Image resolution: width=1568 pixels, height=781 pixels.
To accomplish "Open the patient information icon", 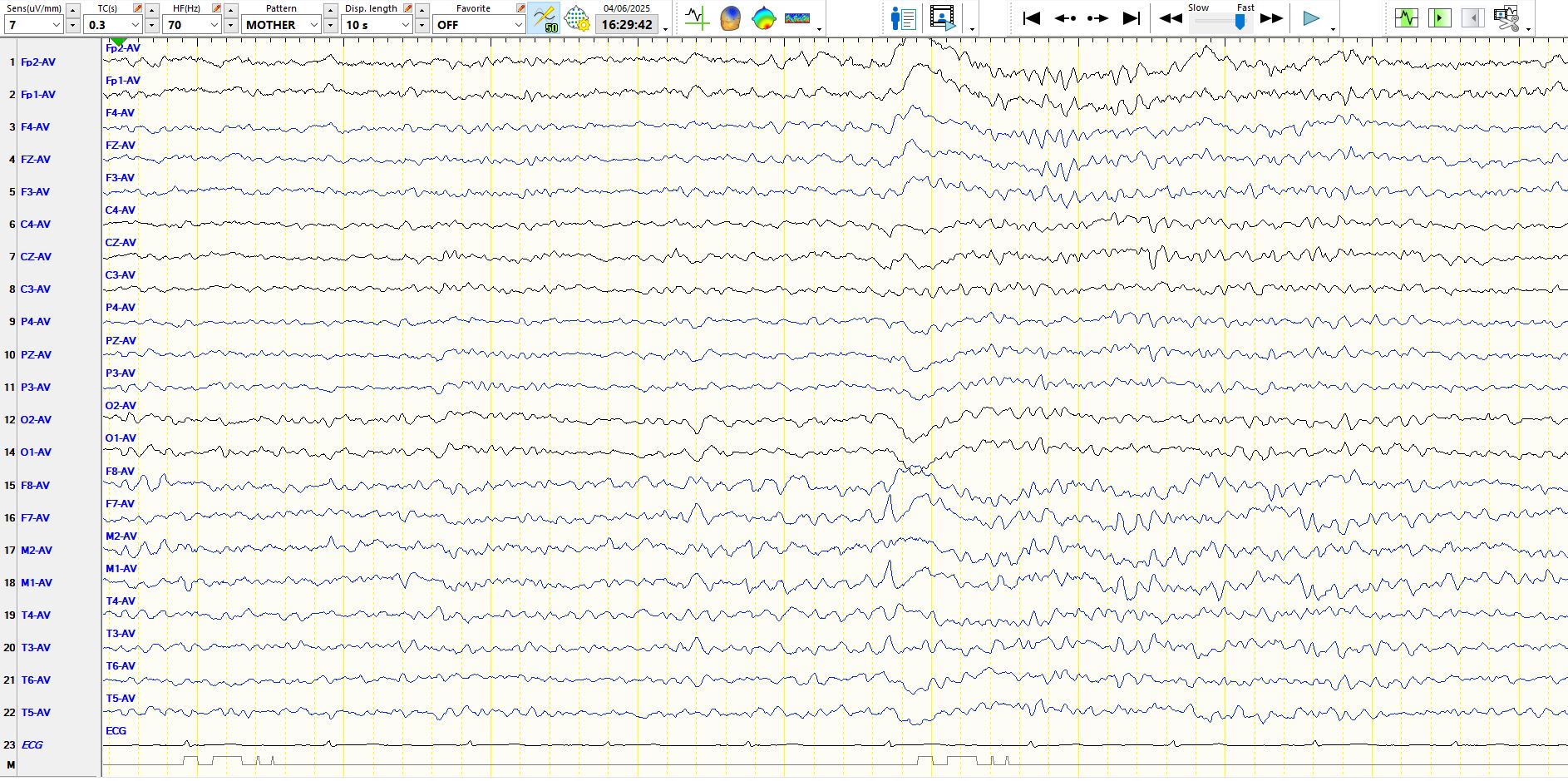I will [x=903, y=17].
